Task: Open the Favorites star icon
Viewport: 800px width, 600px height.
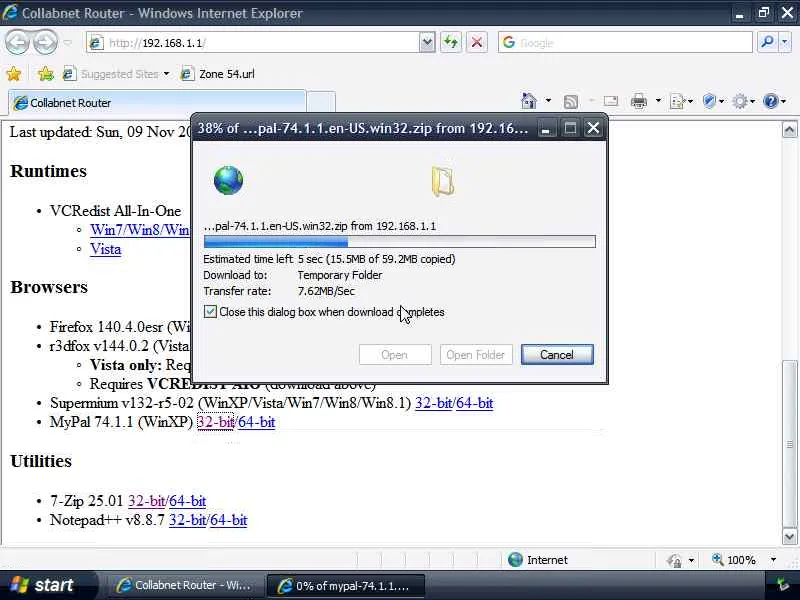Action: [x=14, y=74]
